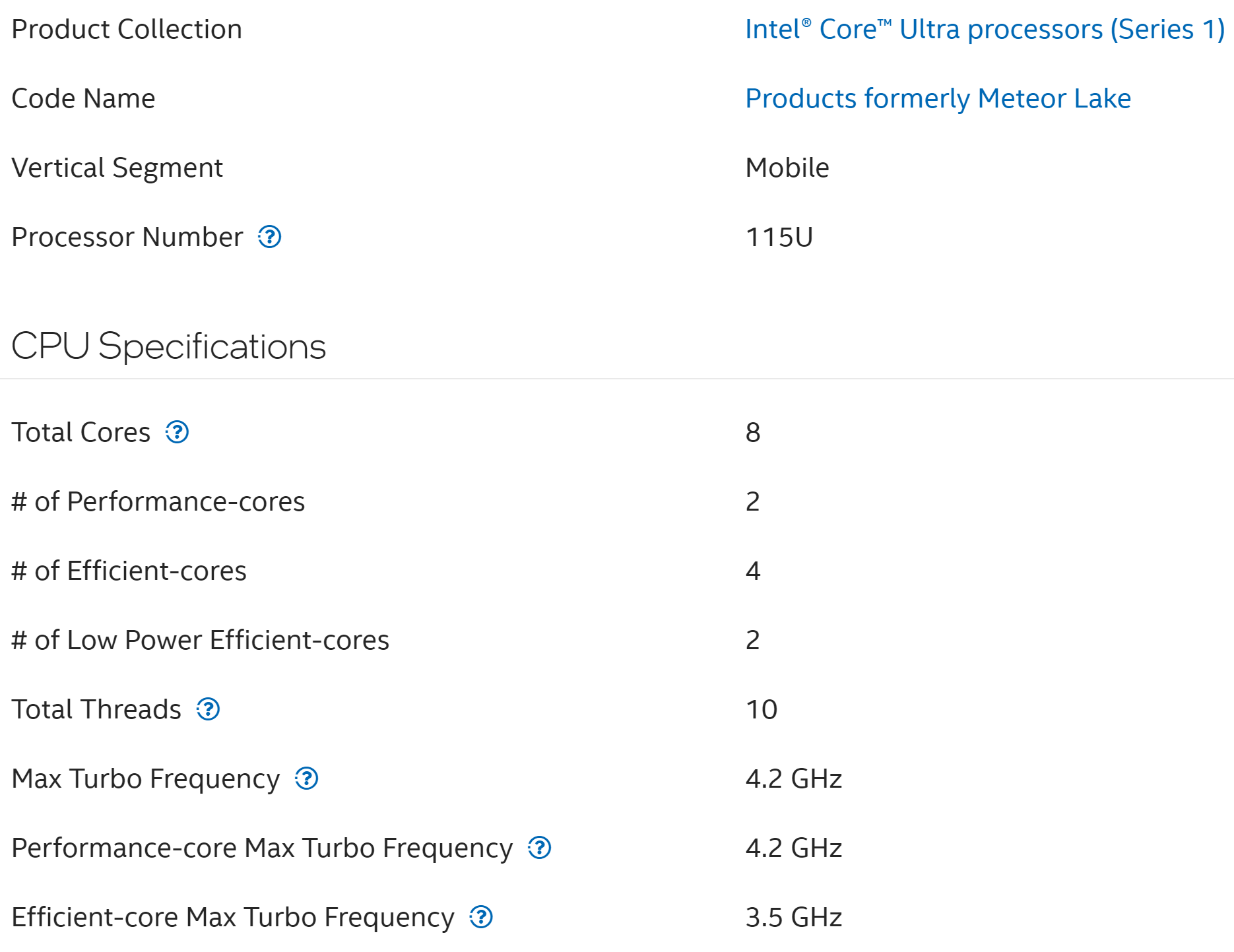The image size is (1234, 952).
Task: Click the Total Threads value of 10
Action: 762,710
